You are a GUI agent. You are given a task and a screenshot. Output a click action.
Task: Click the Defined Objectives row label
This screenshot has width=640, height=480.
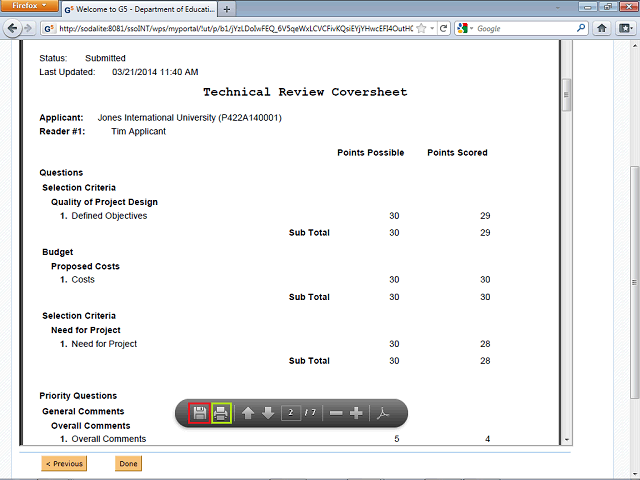pyautogui.click(x=109, y=216)
